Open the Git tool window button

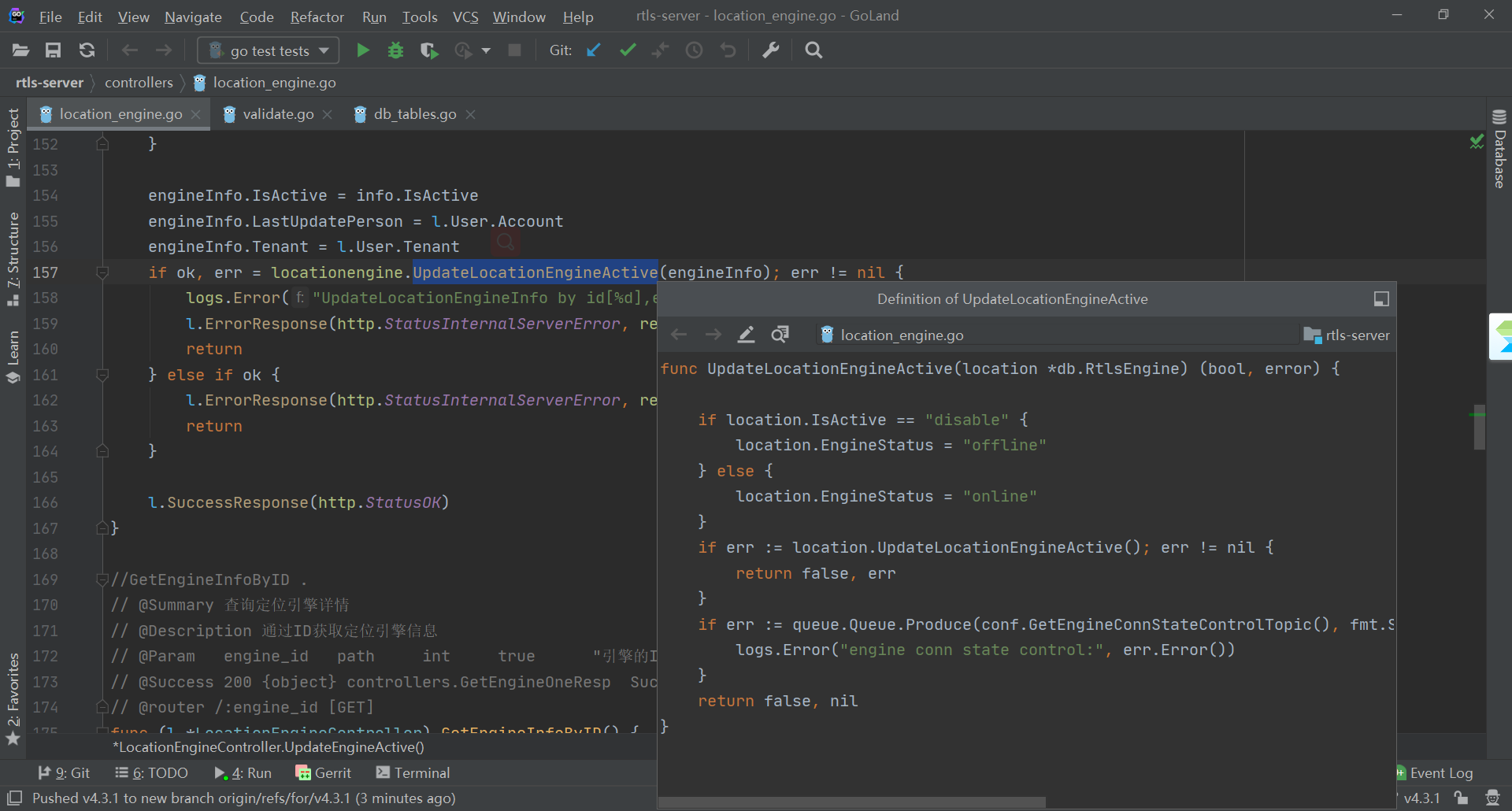(x=64, y=773)
